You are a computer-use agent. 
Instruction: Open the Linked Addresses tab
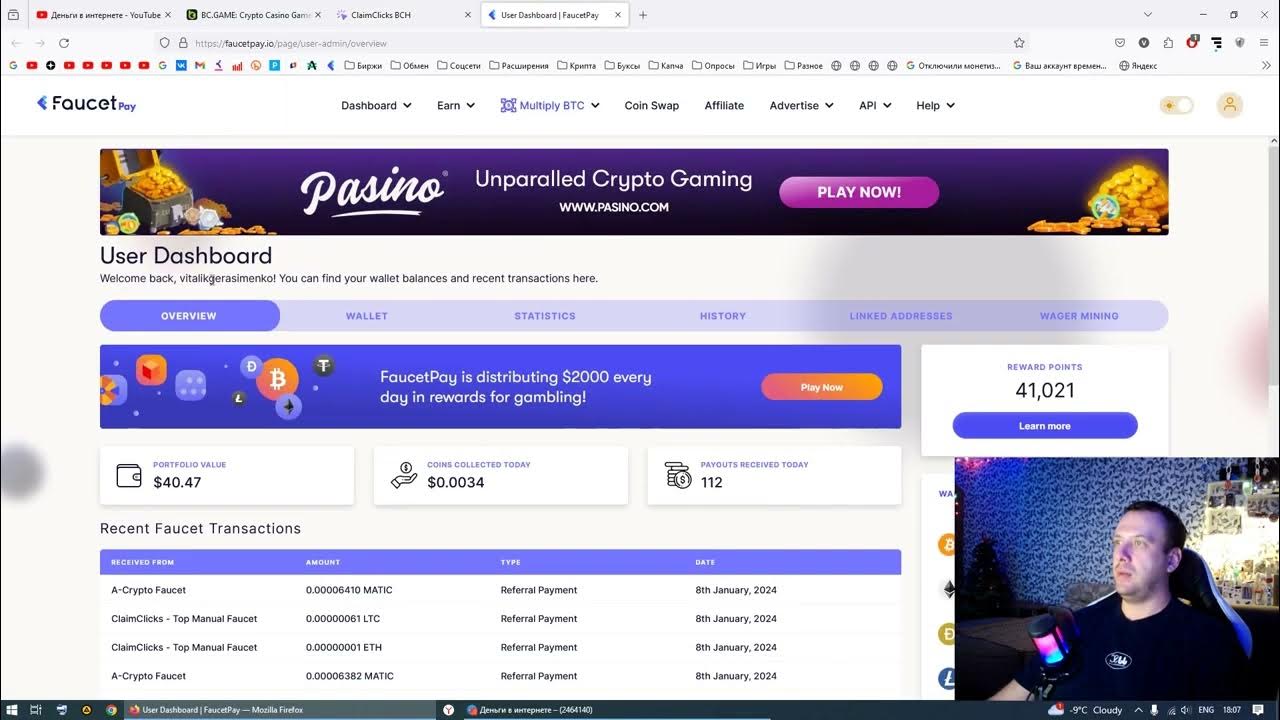(x=901, y=316)
